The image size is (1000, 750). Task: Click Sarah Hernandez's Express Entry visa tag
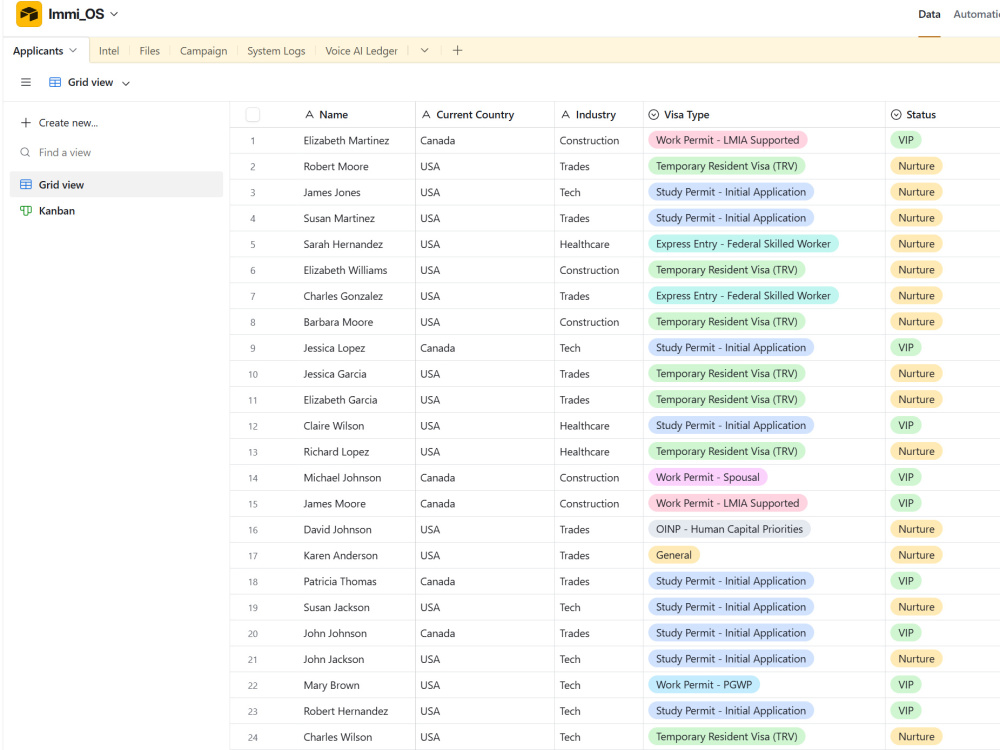click(743, 244)
